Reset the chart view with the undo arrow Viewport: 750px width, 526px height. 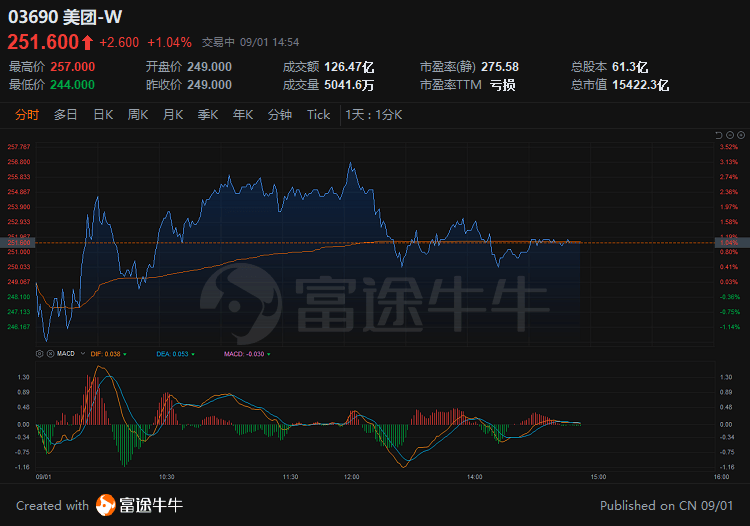tap(718, 135)
